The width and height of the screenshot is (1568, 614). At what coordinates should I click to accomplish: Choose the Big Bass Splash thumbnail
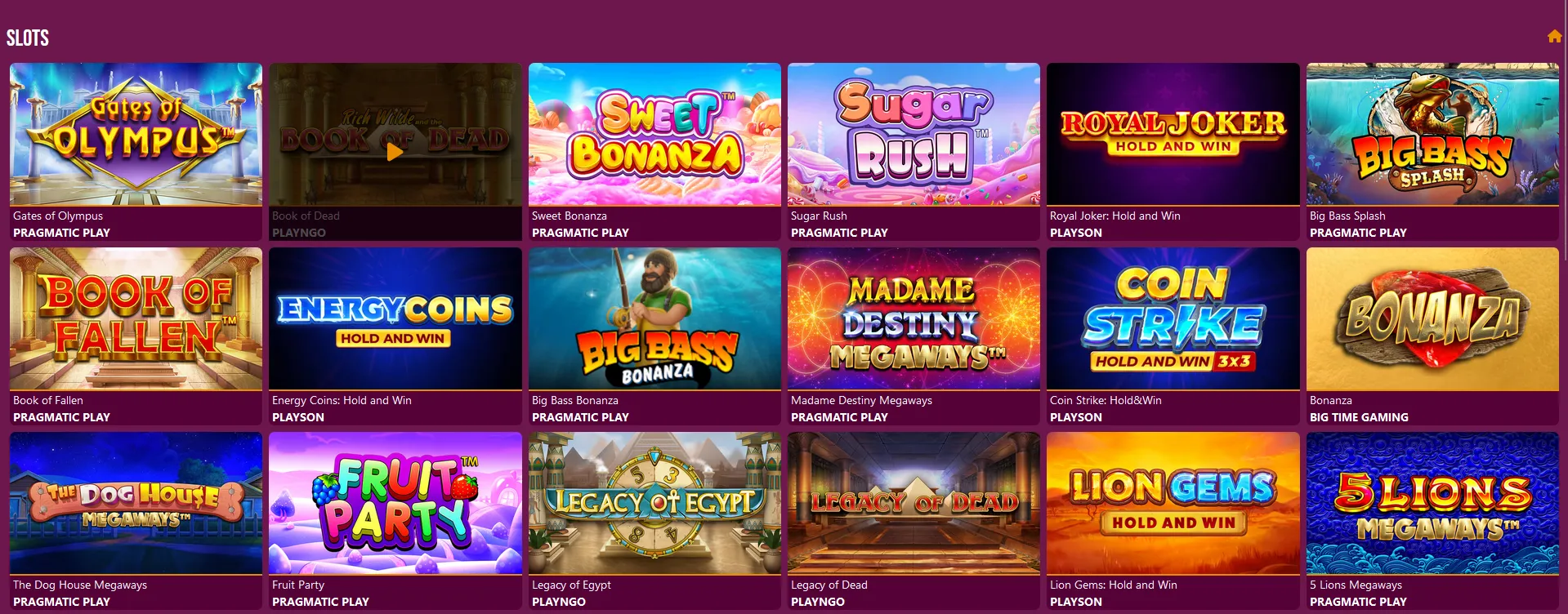pos(1432,134)
